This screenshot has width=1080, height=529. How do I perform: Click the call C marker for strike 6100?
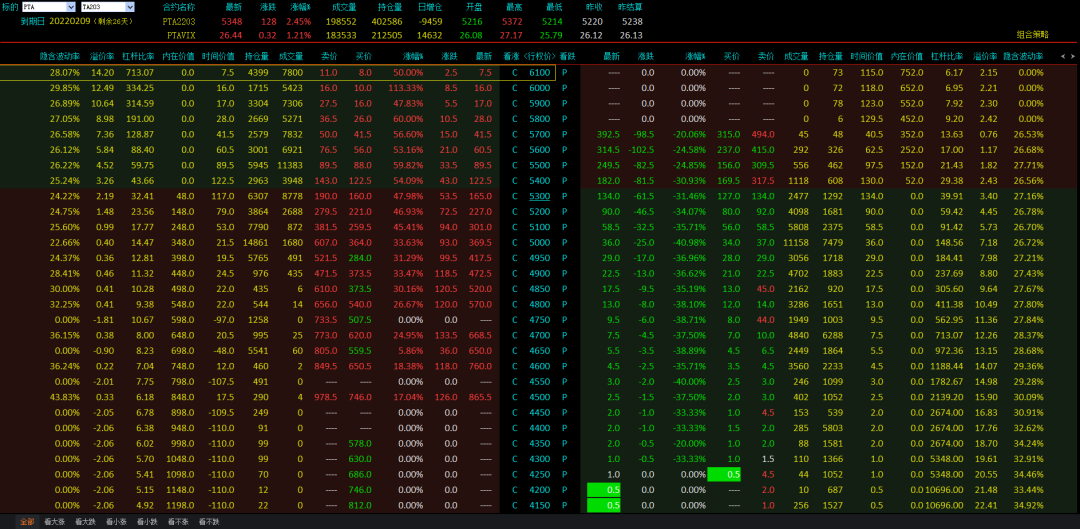pos(514,73)
